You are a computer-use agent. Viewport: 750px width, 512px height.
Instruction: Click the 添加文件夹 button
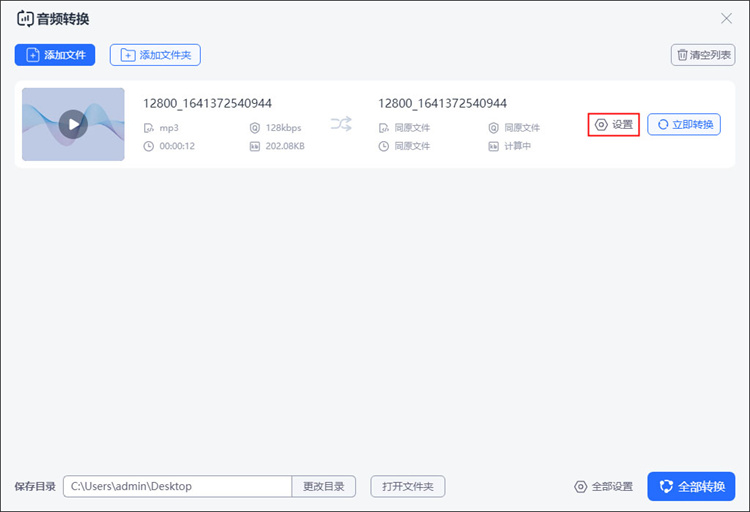coord(155,55)
